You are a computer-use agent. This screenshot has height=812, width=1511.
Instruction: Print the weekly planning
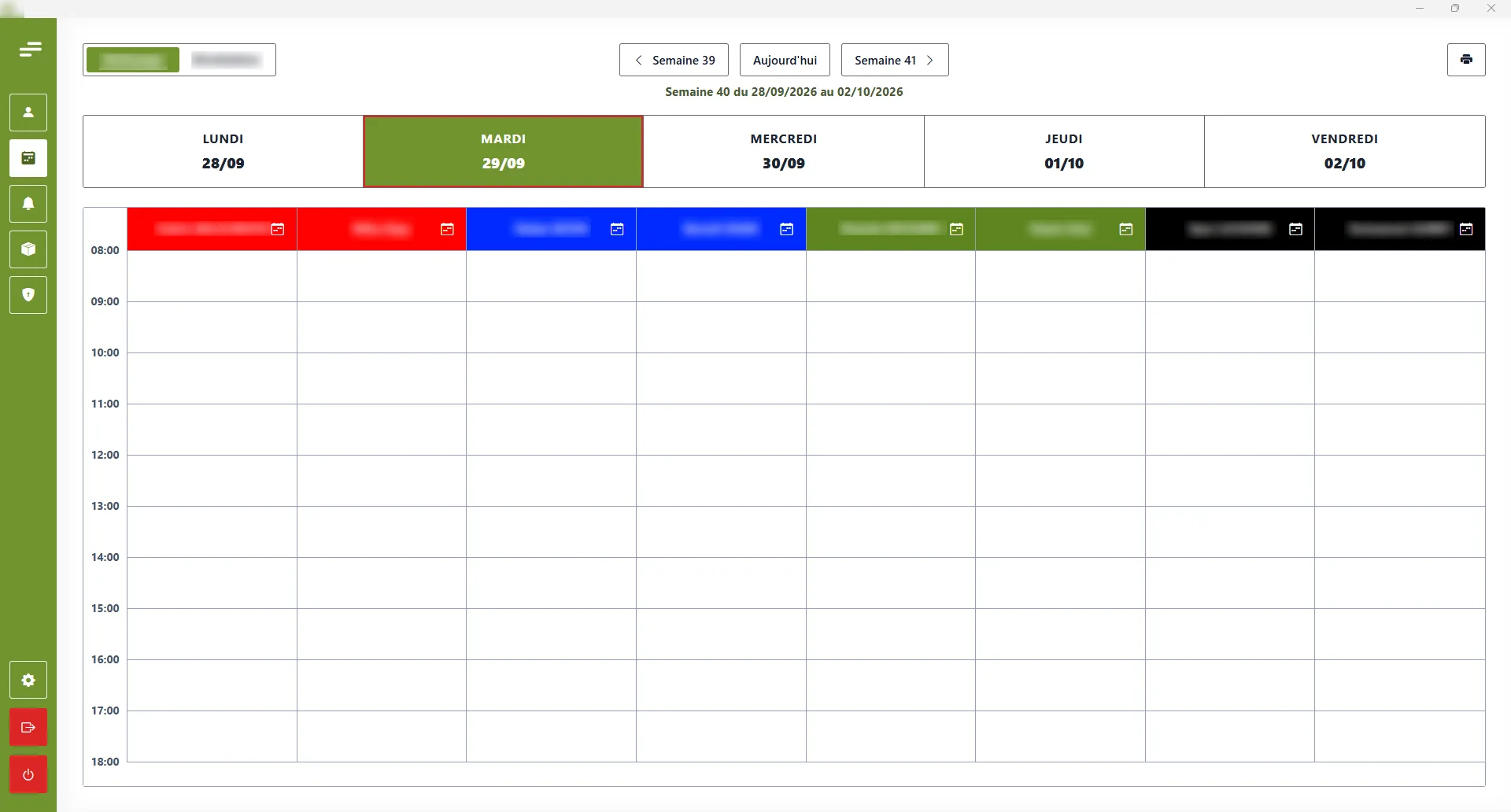[1466, 60]
